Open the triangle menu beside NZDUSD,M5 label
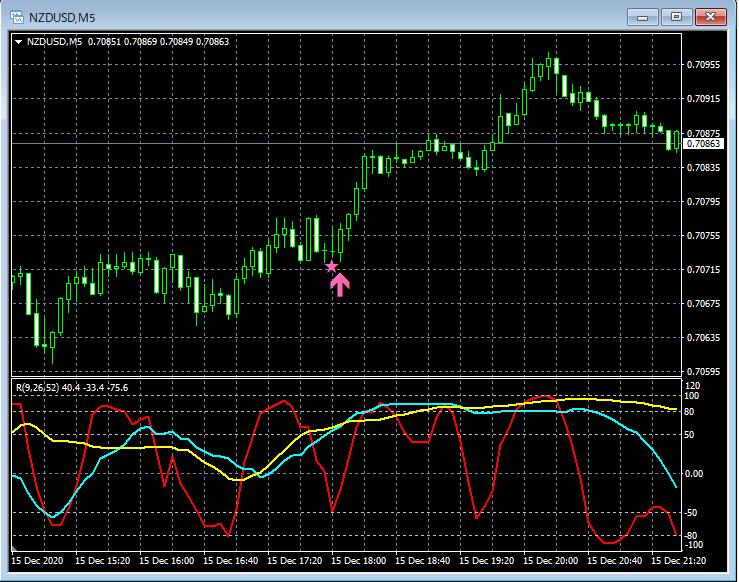The width and height of the screenshot is (739, 582). pos(18,41)
